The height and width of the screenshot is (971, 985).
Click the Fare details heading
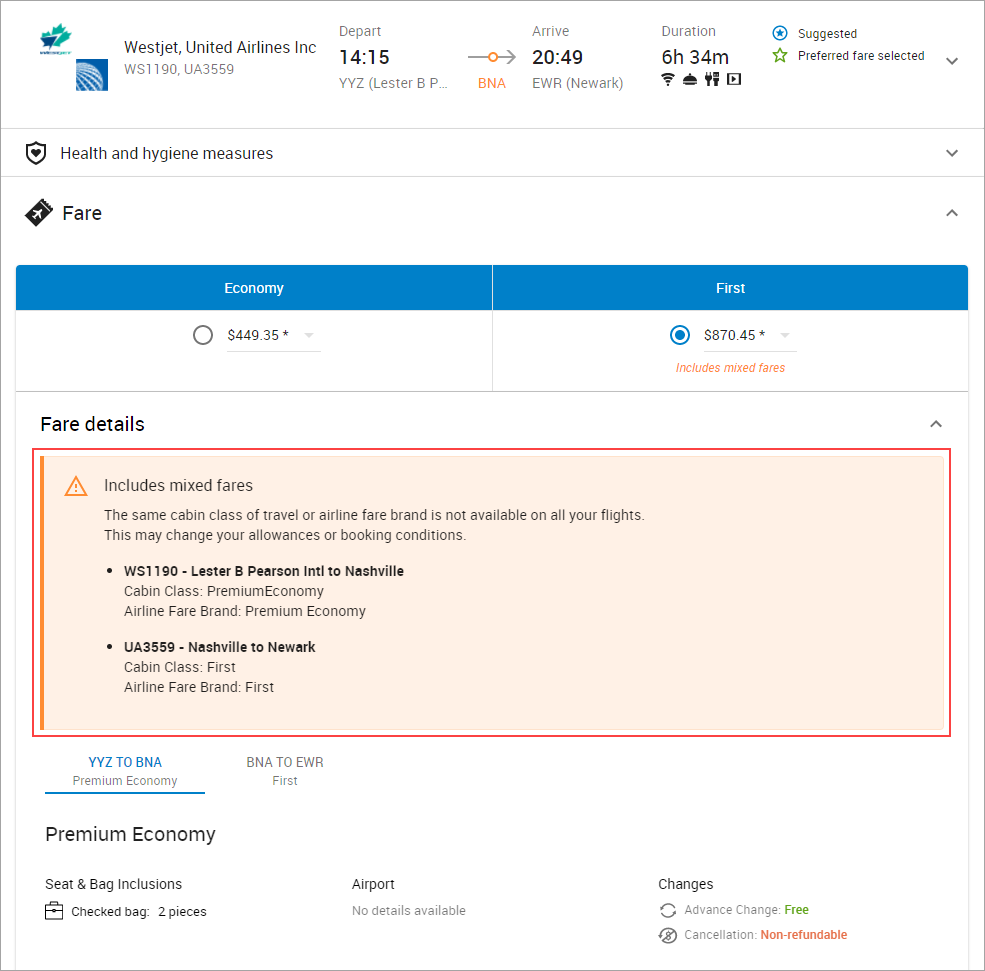(92, 425)
